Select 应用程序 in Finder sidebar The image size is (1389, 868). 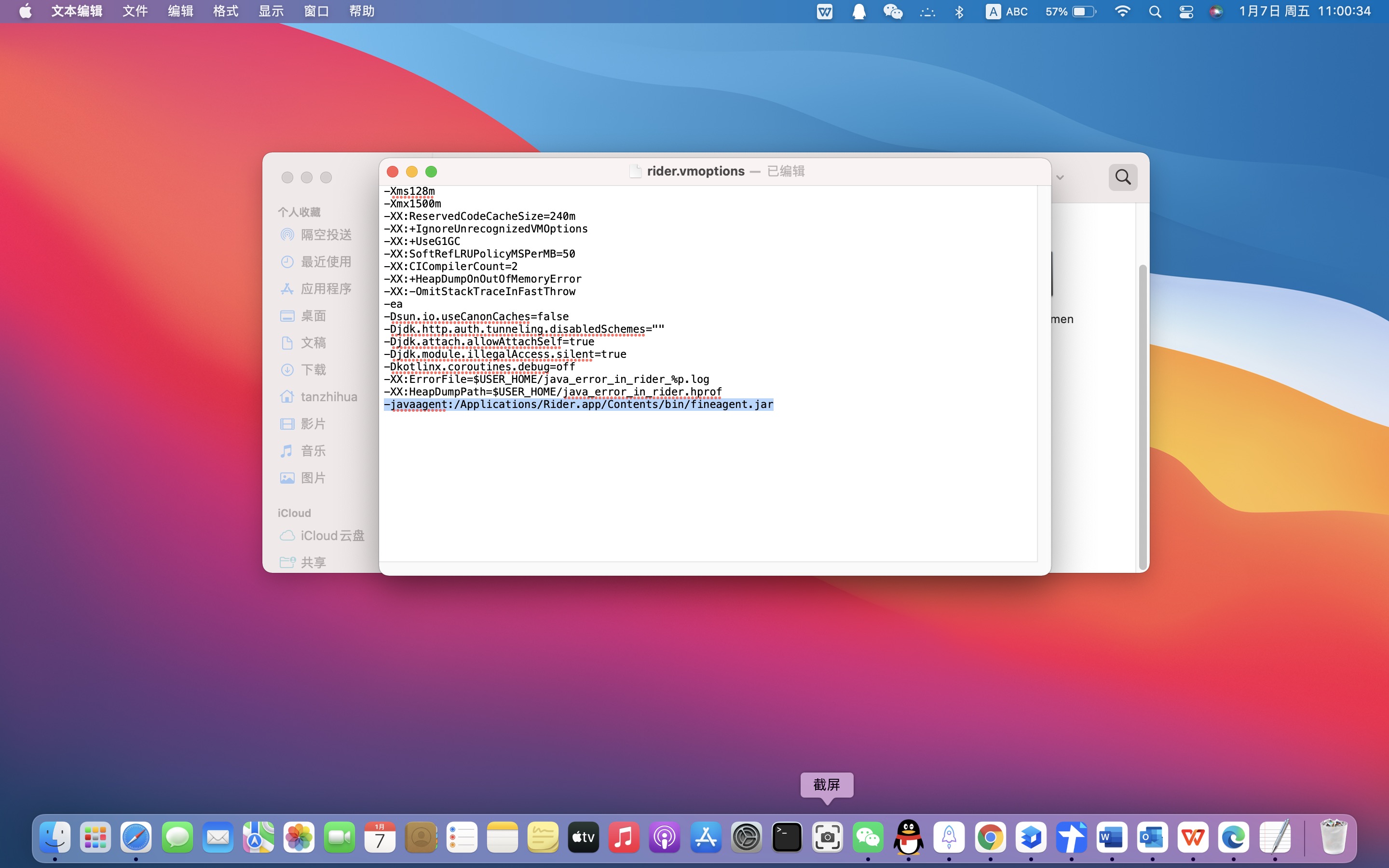tap(326, 289)
